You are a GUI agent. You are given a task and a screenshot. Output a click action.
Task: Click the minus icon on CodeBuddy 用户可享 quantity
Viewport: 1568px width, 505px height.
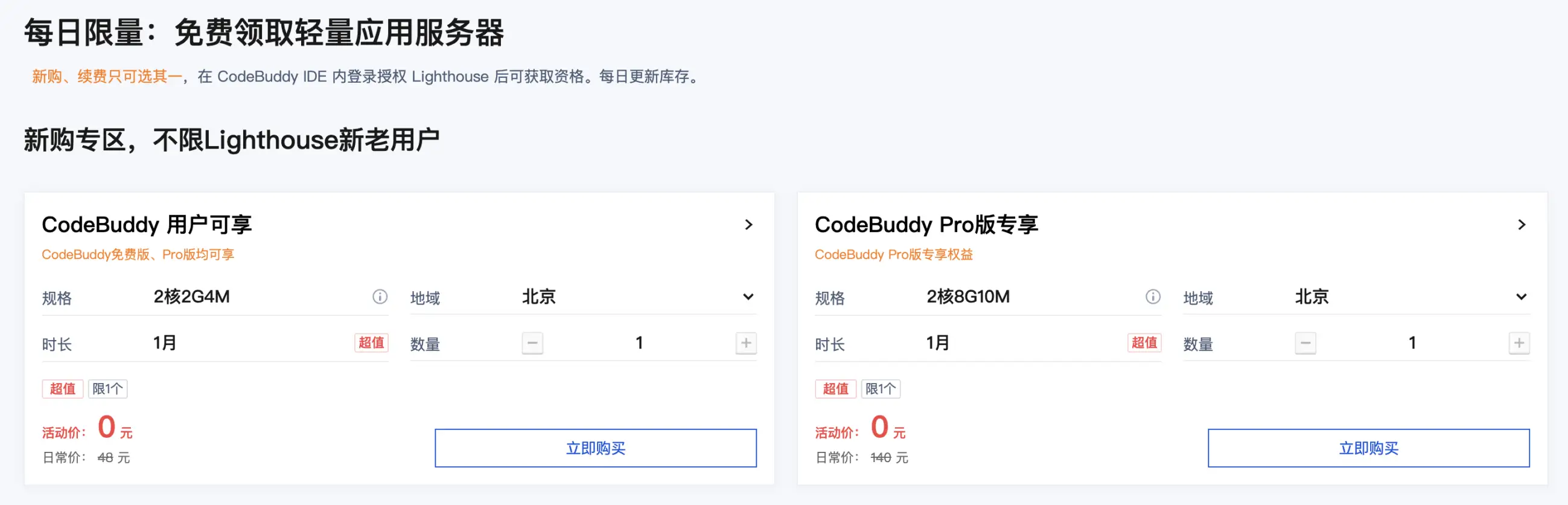(532, 343)
